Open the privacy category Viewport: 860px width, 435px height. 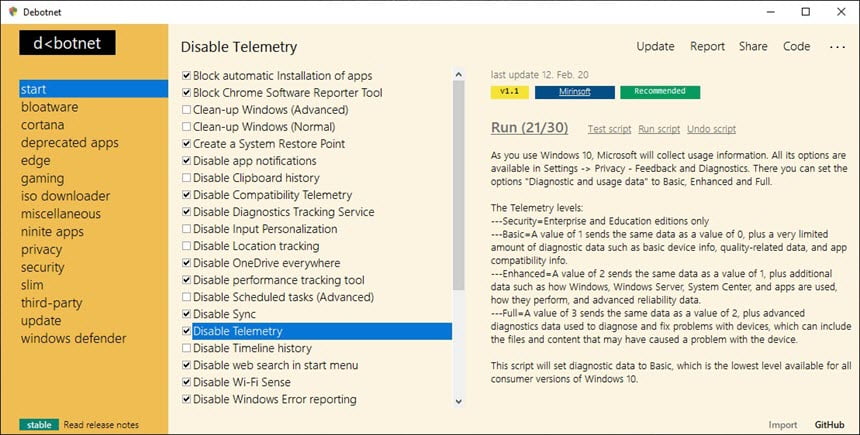click(x=41, y=250)
